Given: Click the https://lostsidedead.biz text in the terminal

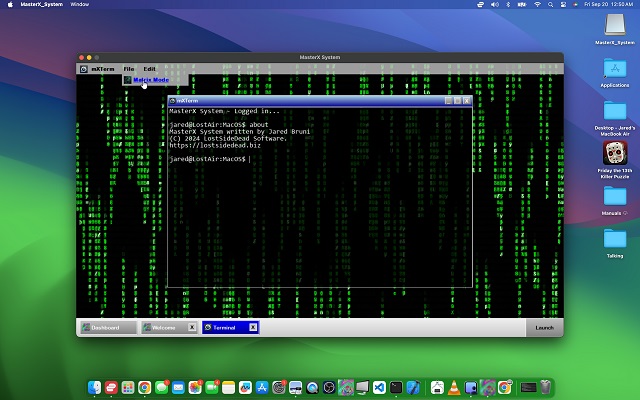Looking at the screenshot, I should (x=215, y=145).
